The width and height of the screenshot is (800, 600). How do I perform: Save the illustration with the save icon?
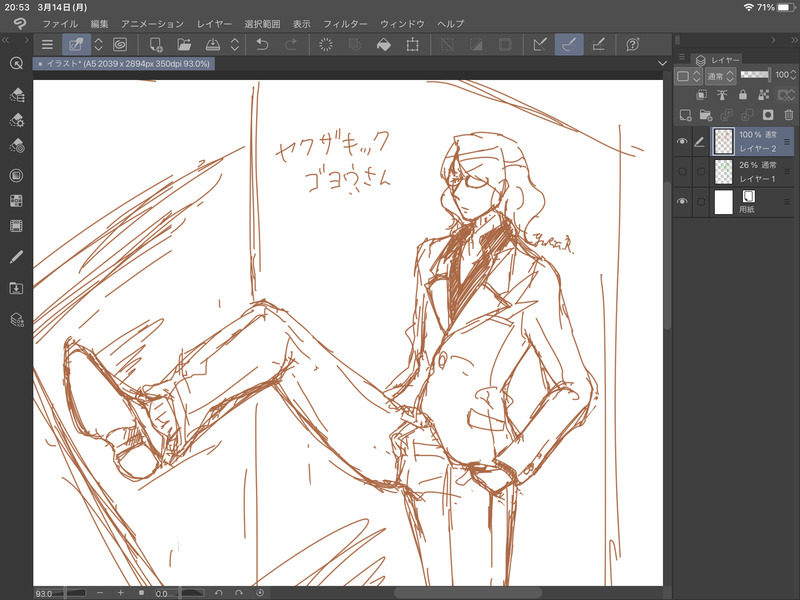(213, 44)
